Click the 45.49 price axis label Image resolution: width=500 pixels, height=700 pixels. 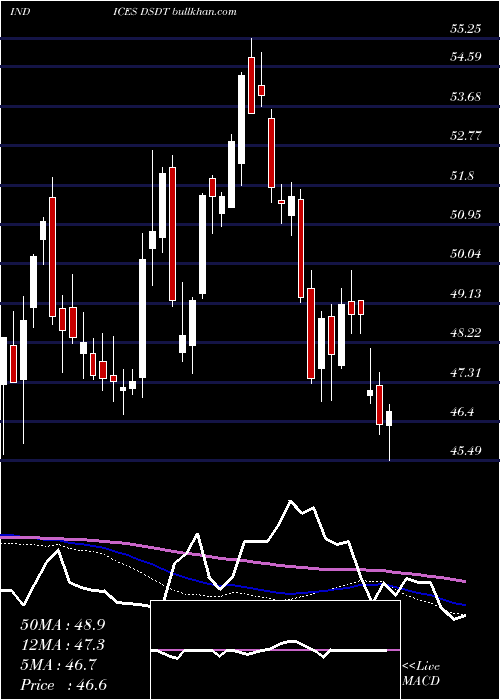pos(466,450)
